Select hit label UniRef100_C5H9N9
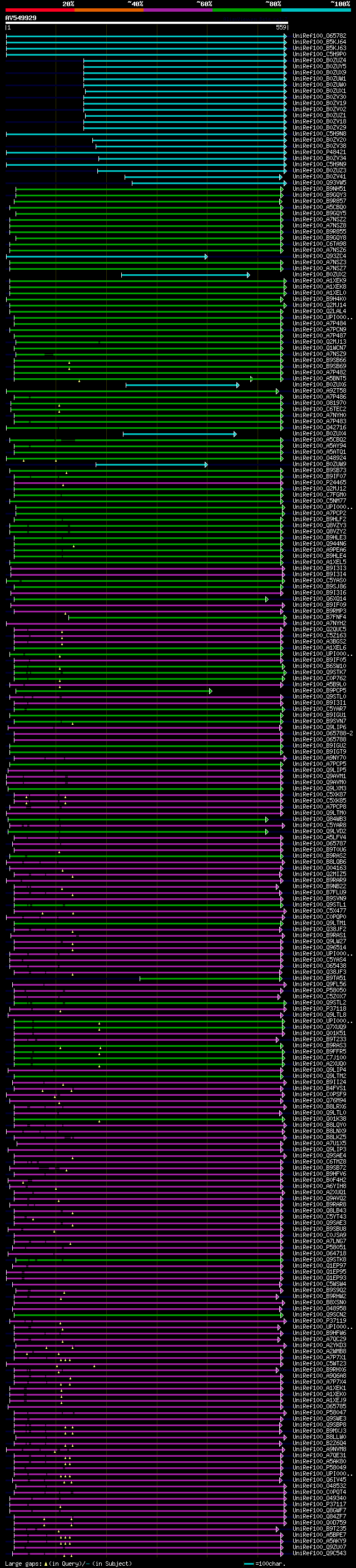The width and height of the screenshot is (356, 1568). click(x=319, y=164)
